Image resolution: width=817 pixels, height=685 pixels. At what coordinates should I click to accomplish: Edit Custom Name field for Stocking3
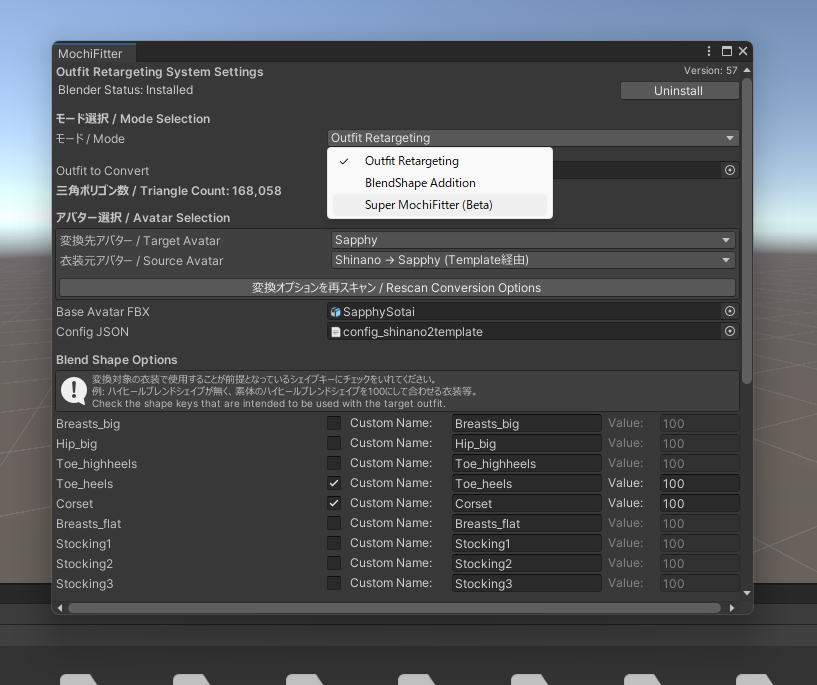click(x=526, y=583)
